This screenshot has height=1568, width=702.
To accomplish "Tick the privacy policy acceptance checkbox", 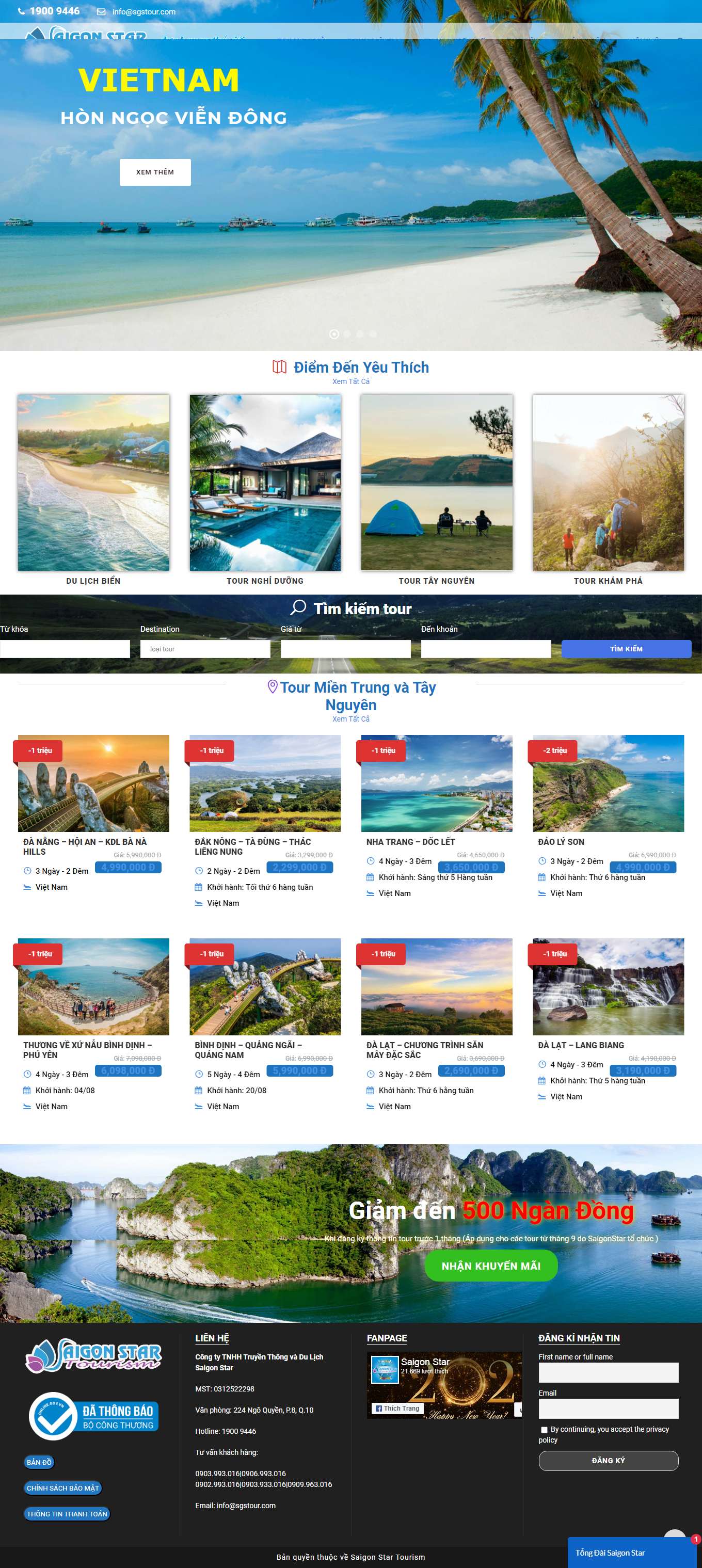I will (544, 1430).
